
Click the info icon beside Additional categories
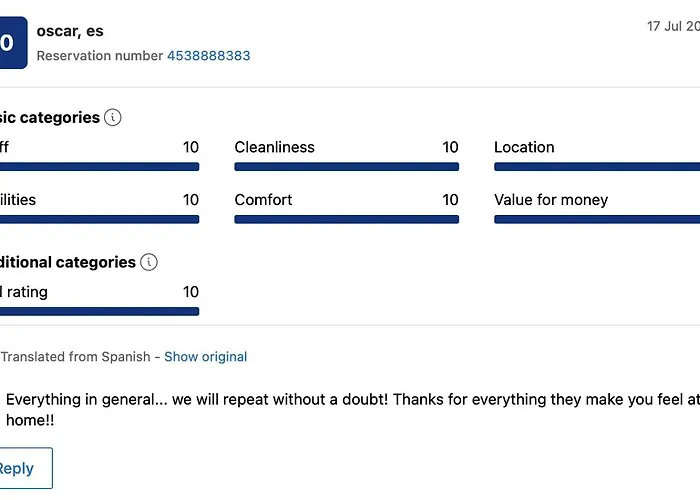[149, 263]
